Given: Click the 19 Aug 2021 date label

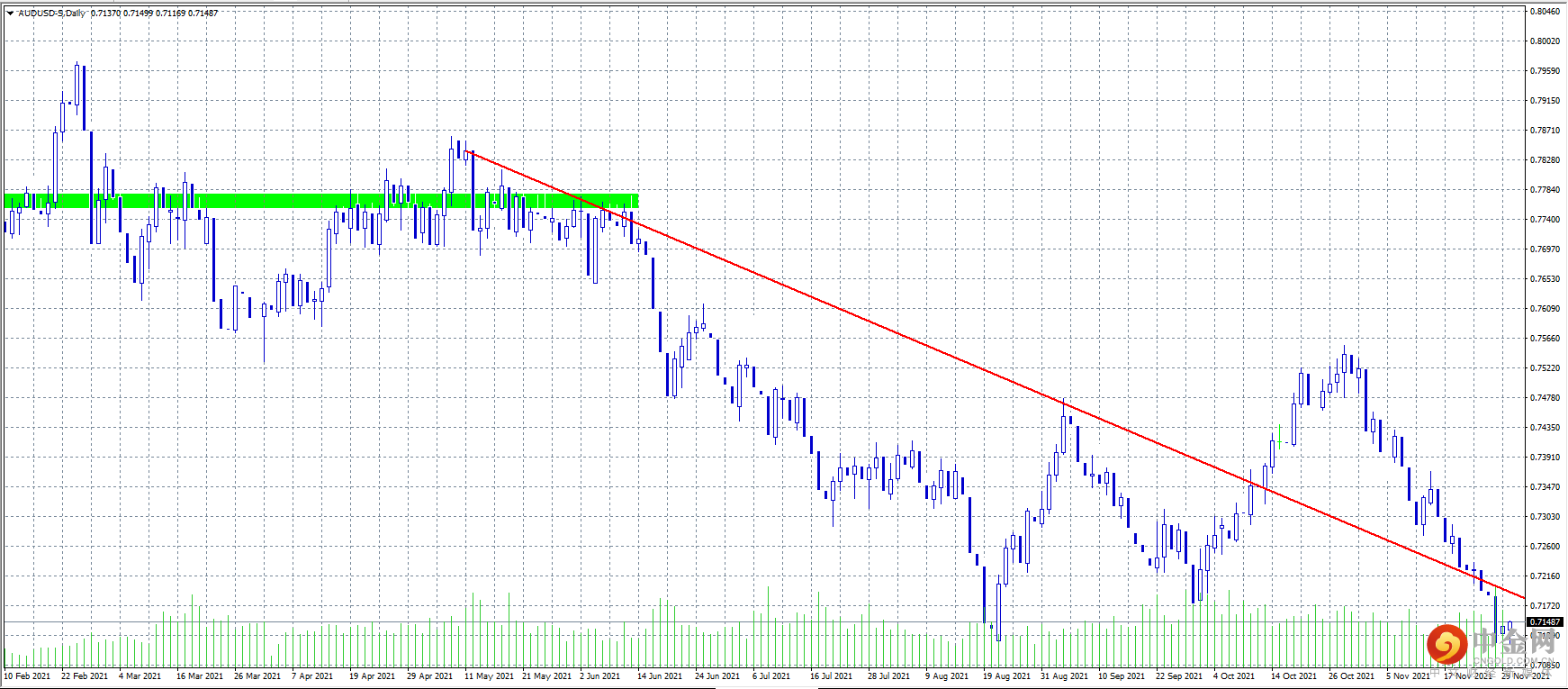Looking at the screenshot, I should [x=1006, y=676].
